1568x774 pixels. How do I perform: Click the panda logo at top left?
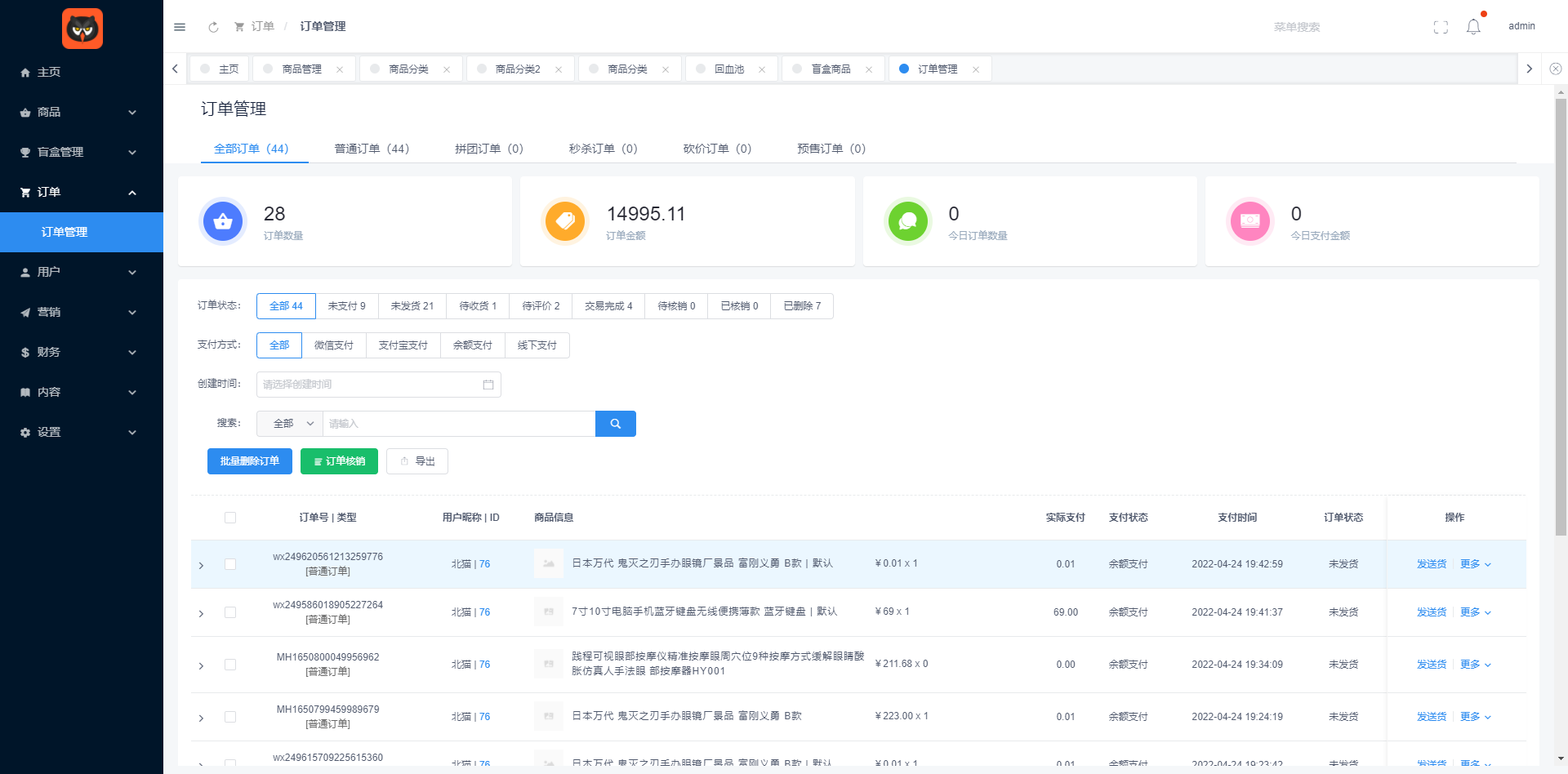[82, 28]
